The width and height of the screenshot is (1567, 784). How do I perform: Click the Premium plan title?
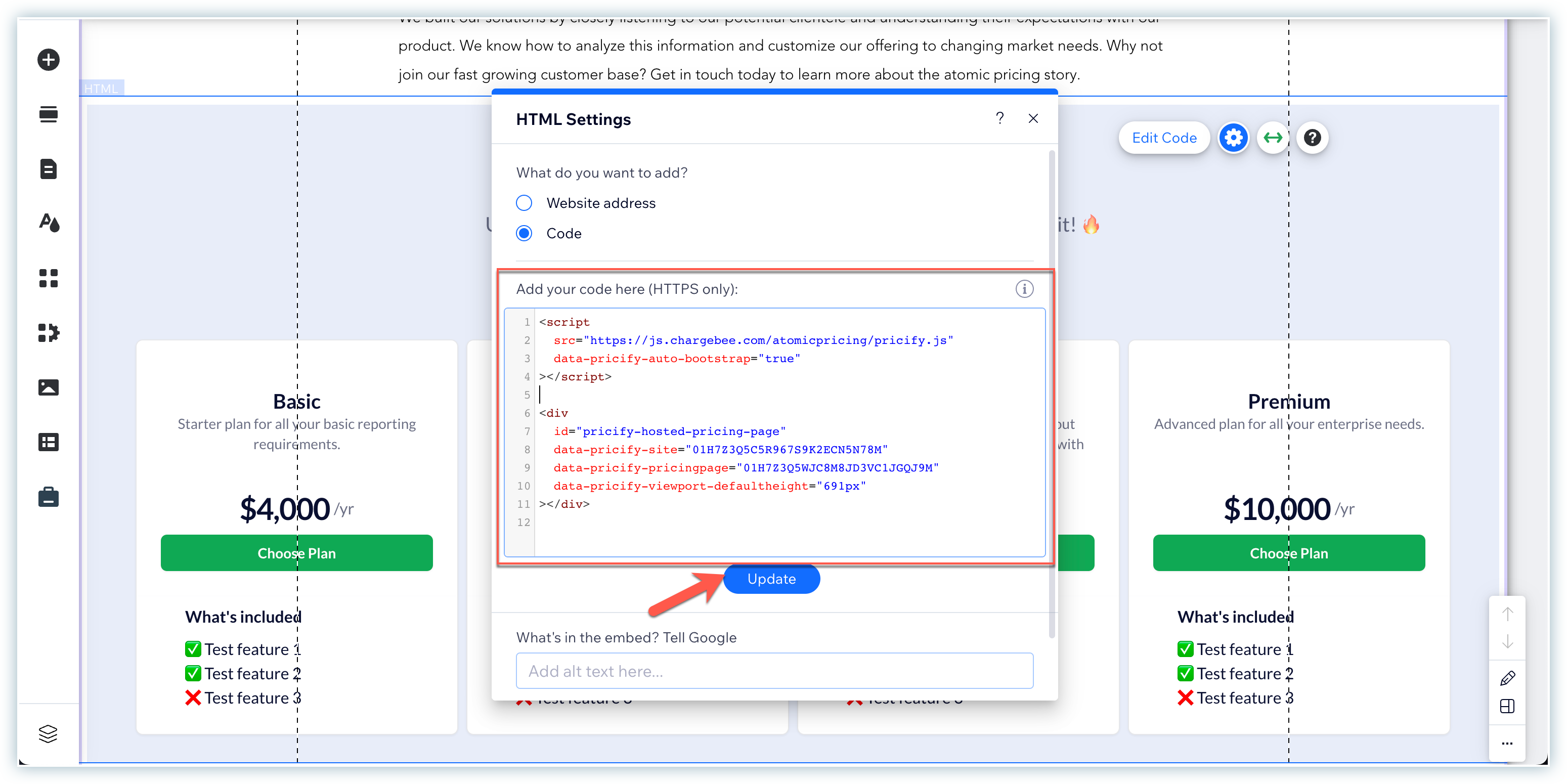(1288, 402)
